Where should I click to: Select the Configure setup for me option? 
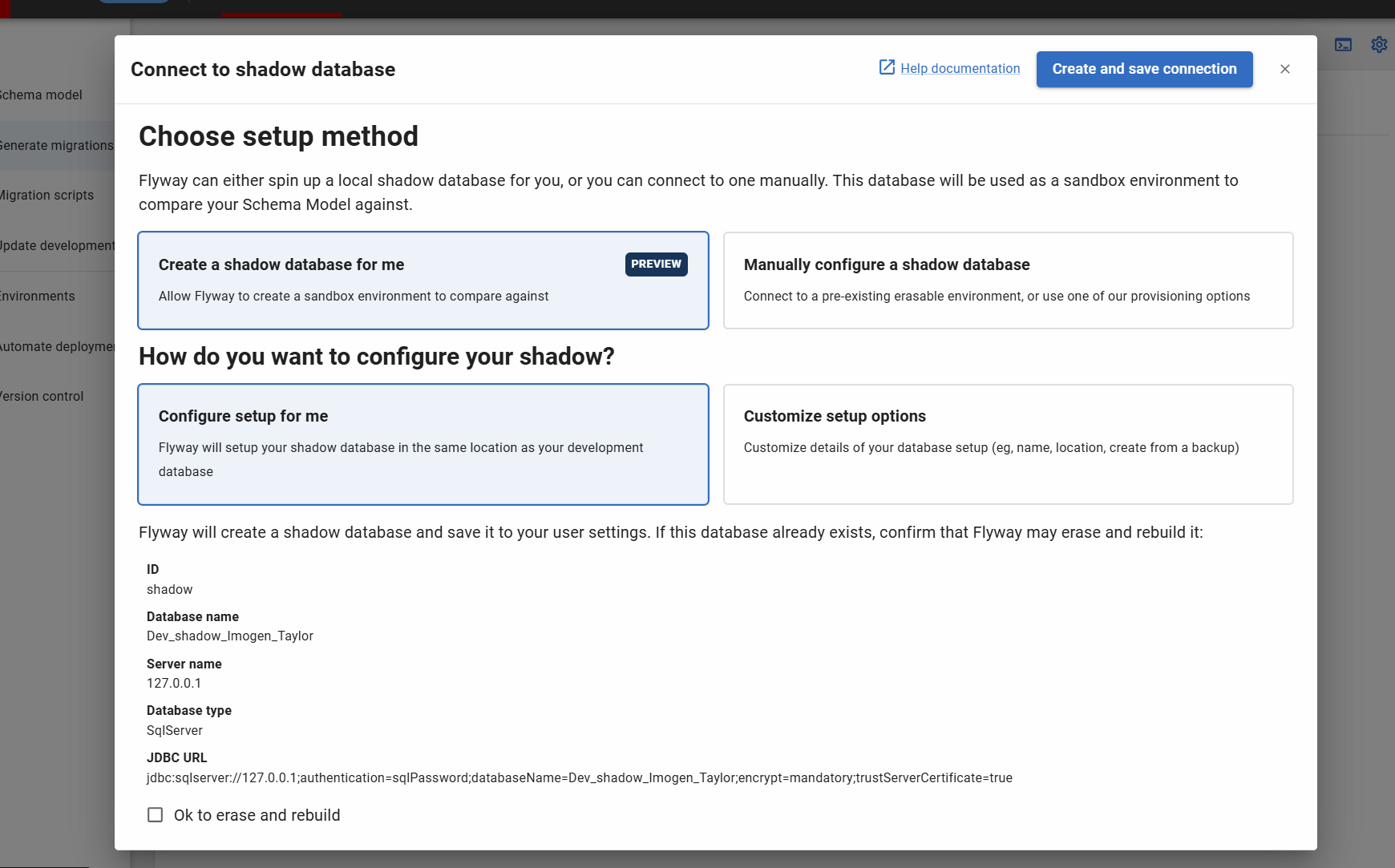pyautogui.click(x=423, y=444)
